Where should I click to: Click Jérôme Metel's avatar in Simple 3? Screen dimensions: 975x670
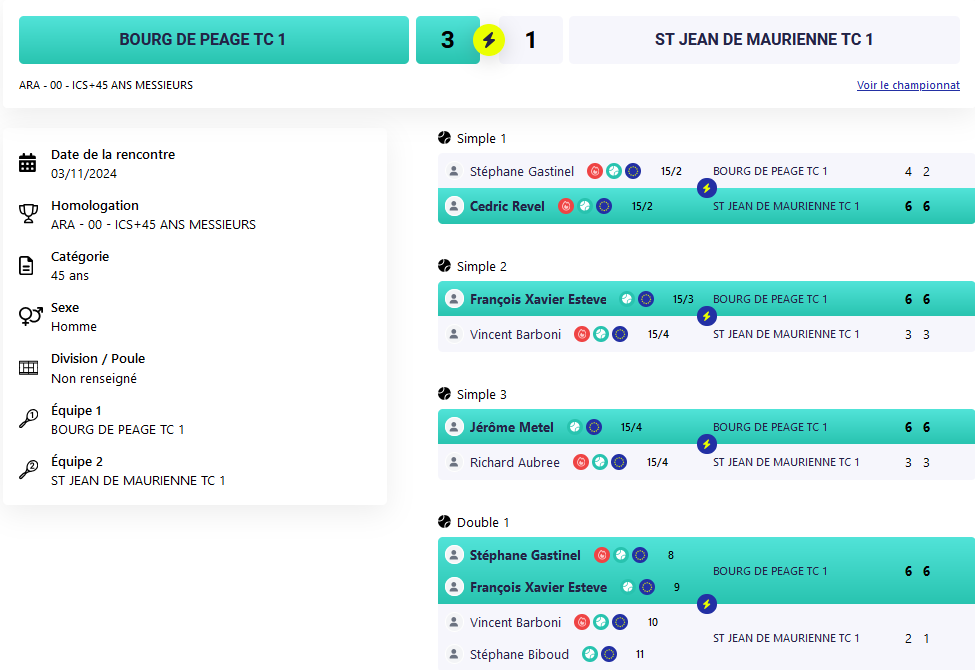pyautogui.click(x=454, y=427)
